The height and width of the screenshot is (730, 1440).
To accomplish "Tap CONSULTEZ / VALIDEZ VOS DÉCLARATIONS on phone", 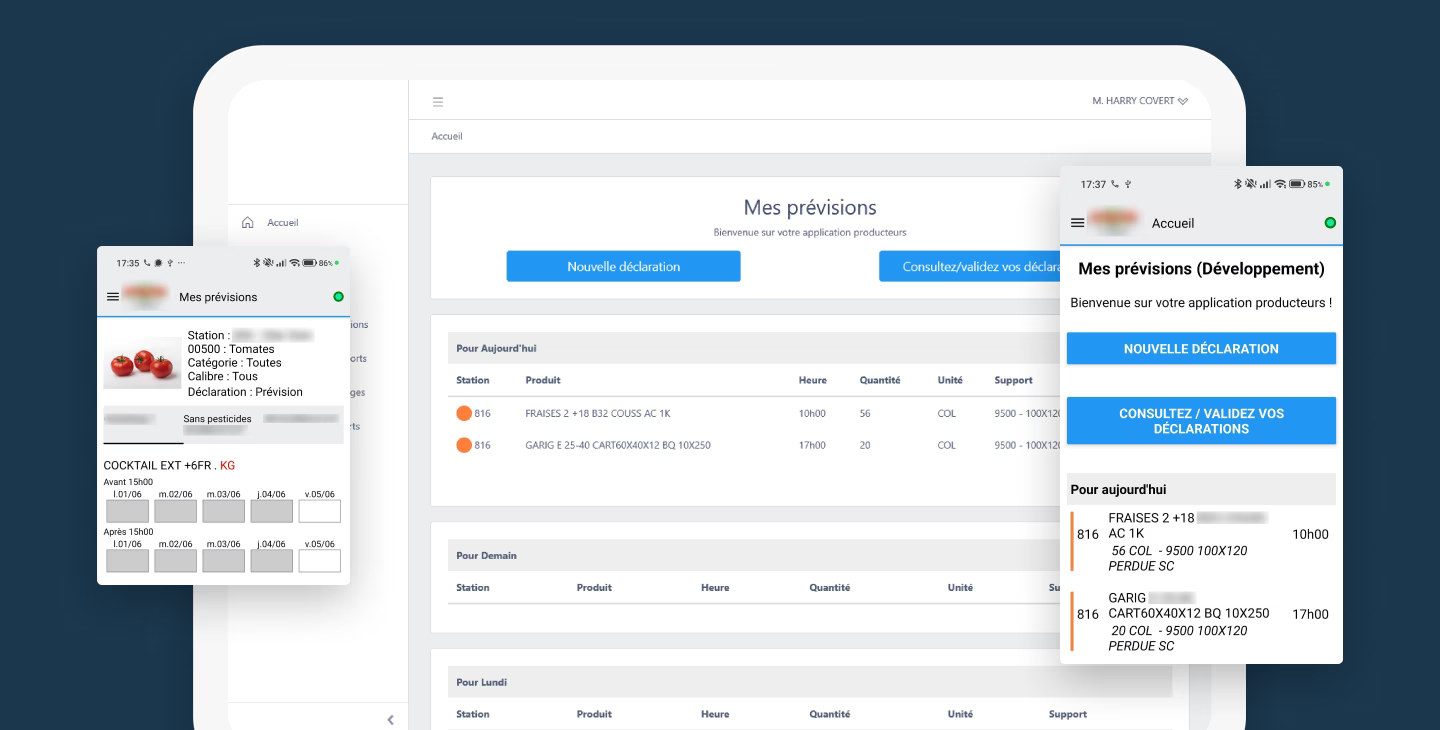I will click(1201, 421).
